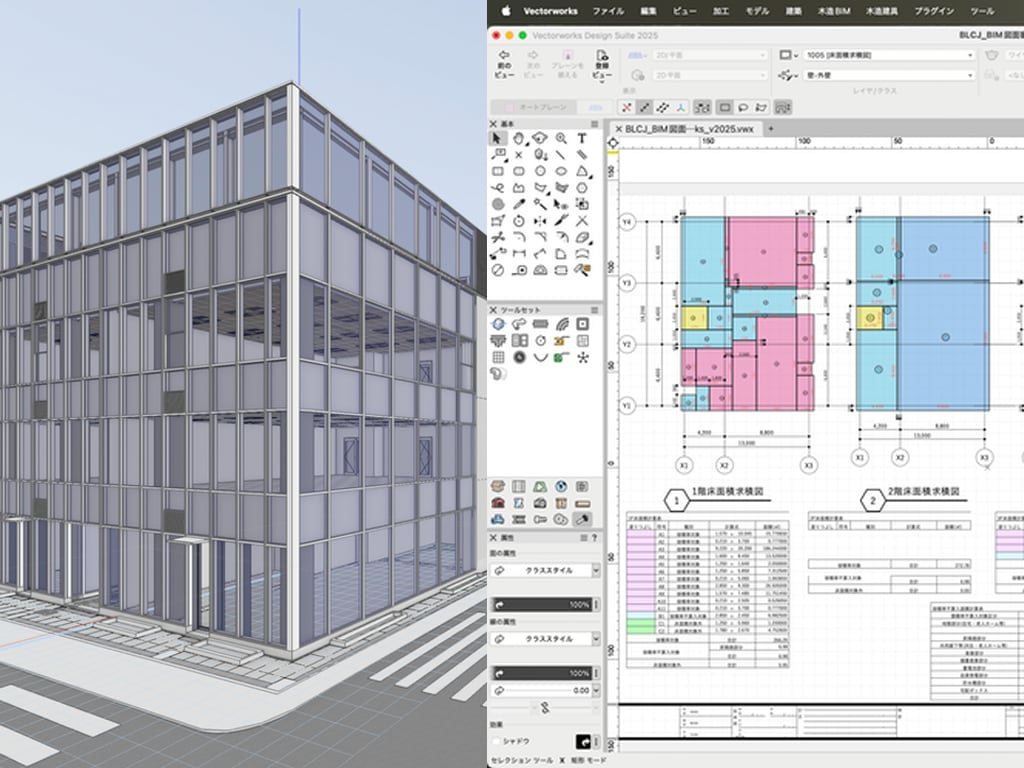Select the Freehand squiggle tool

pos(498,188)
